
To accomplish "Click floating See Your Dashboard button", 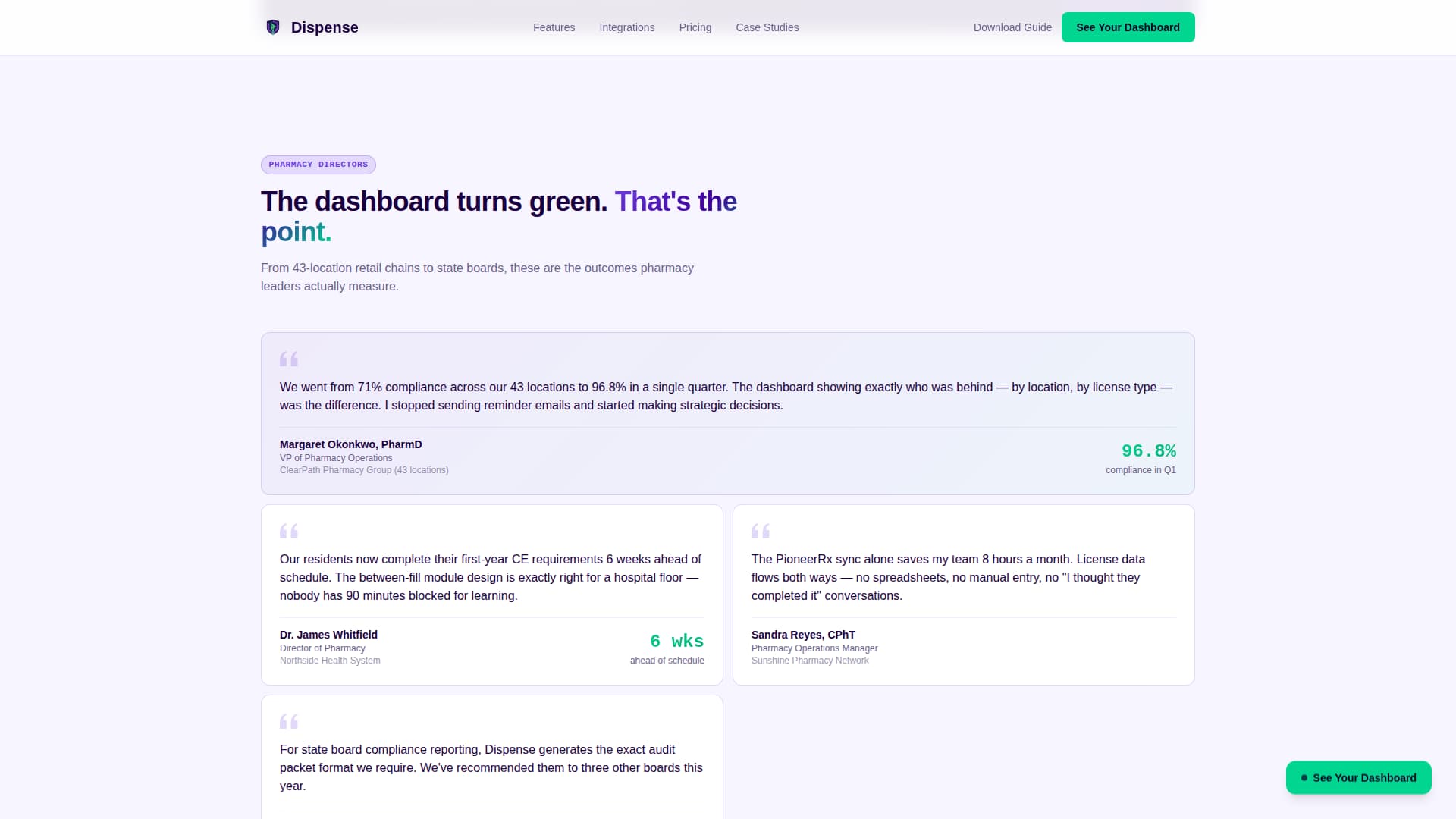I will (1358, 777).
